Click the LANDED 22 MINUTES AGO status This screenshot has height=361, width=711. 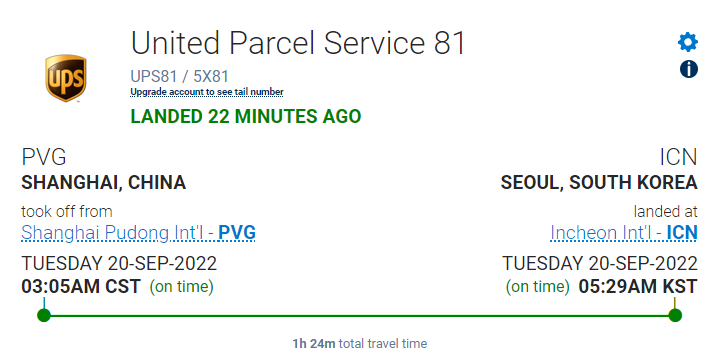(x=246, y=117)
